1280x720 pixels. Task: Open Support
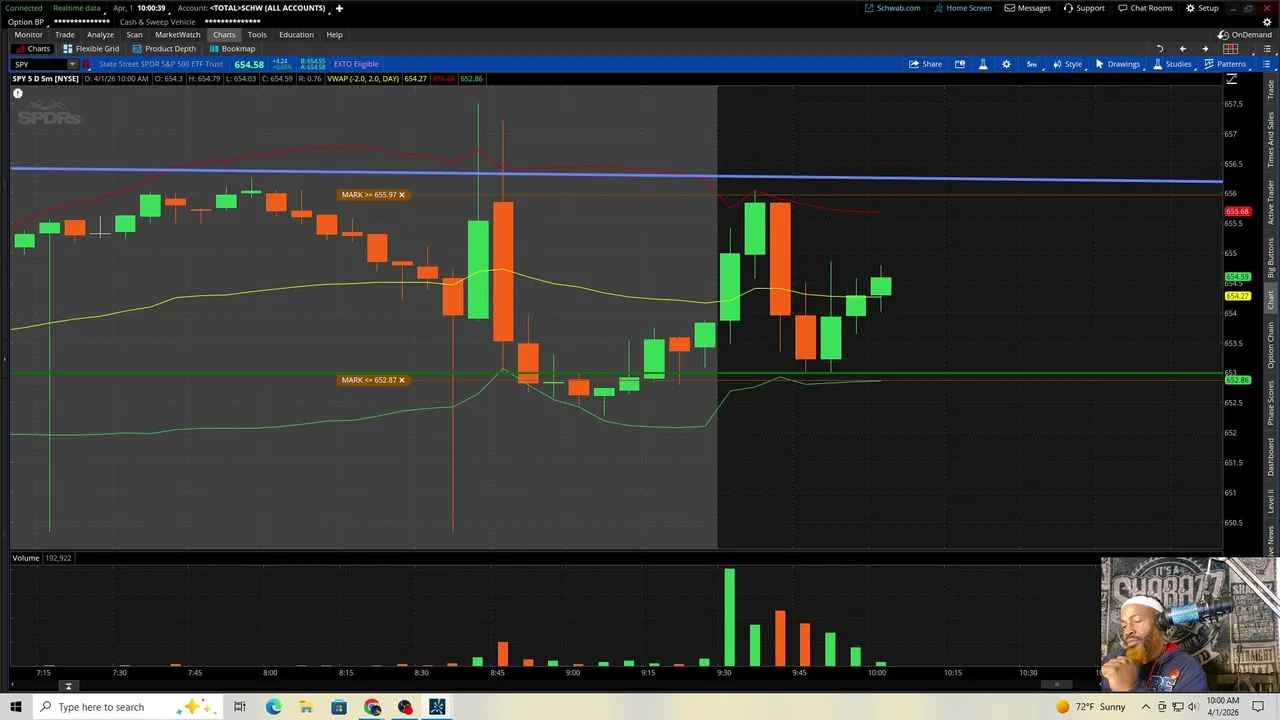click(1084, 8)
